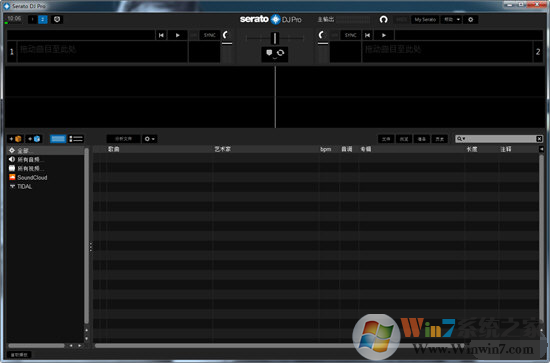Open the library gear options dropdown
The height and width of the screenshot is (363, 550).
[149, 139]
